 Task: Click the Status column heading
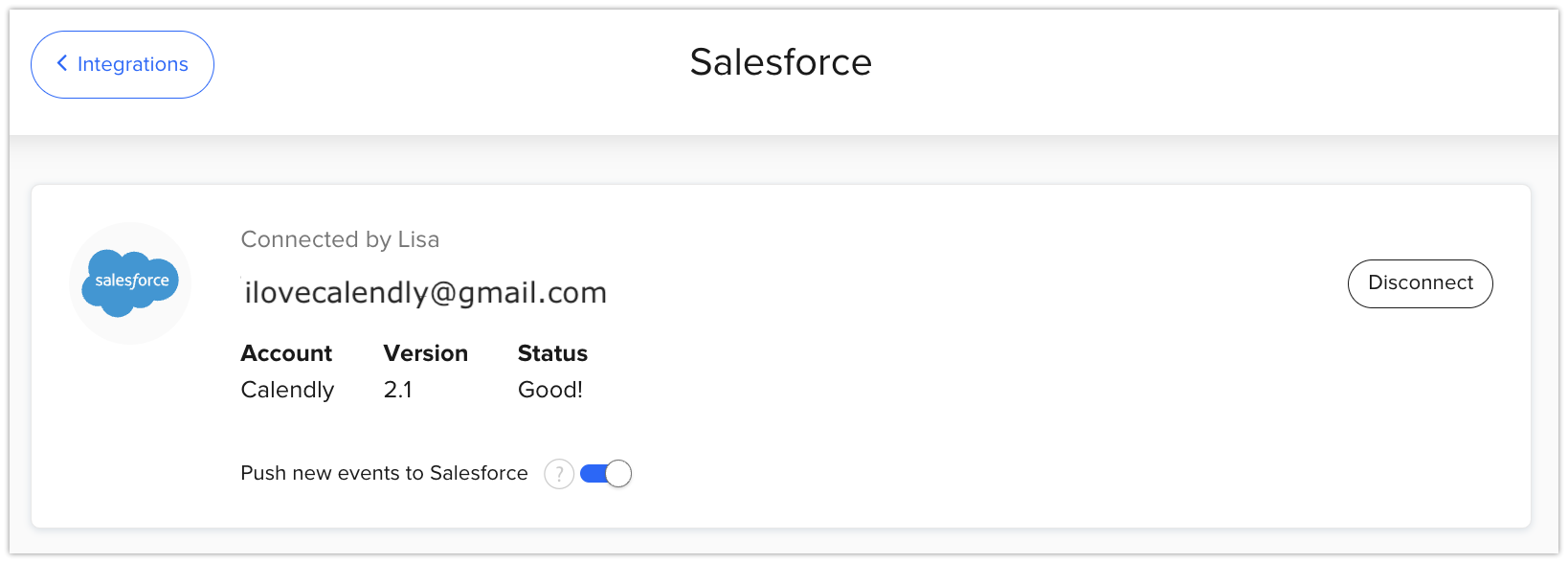[x=552, y=353]
